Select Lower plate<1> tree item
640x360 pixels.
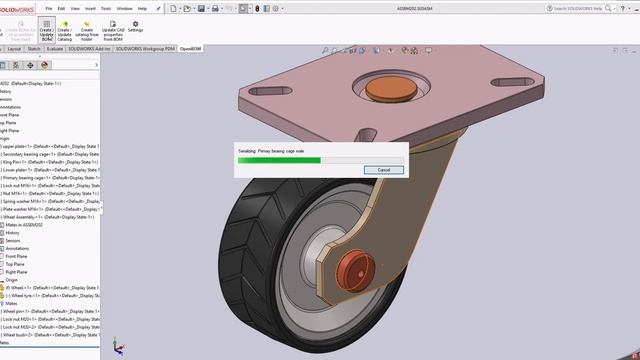50,170
